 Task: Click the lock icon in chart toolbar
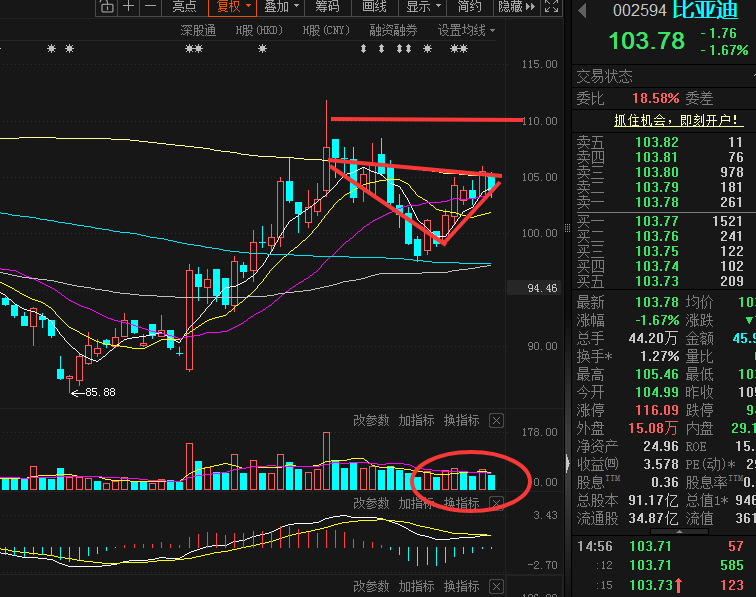(x=107, y=6)
